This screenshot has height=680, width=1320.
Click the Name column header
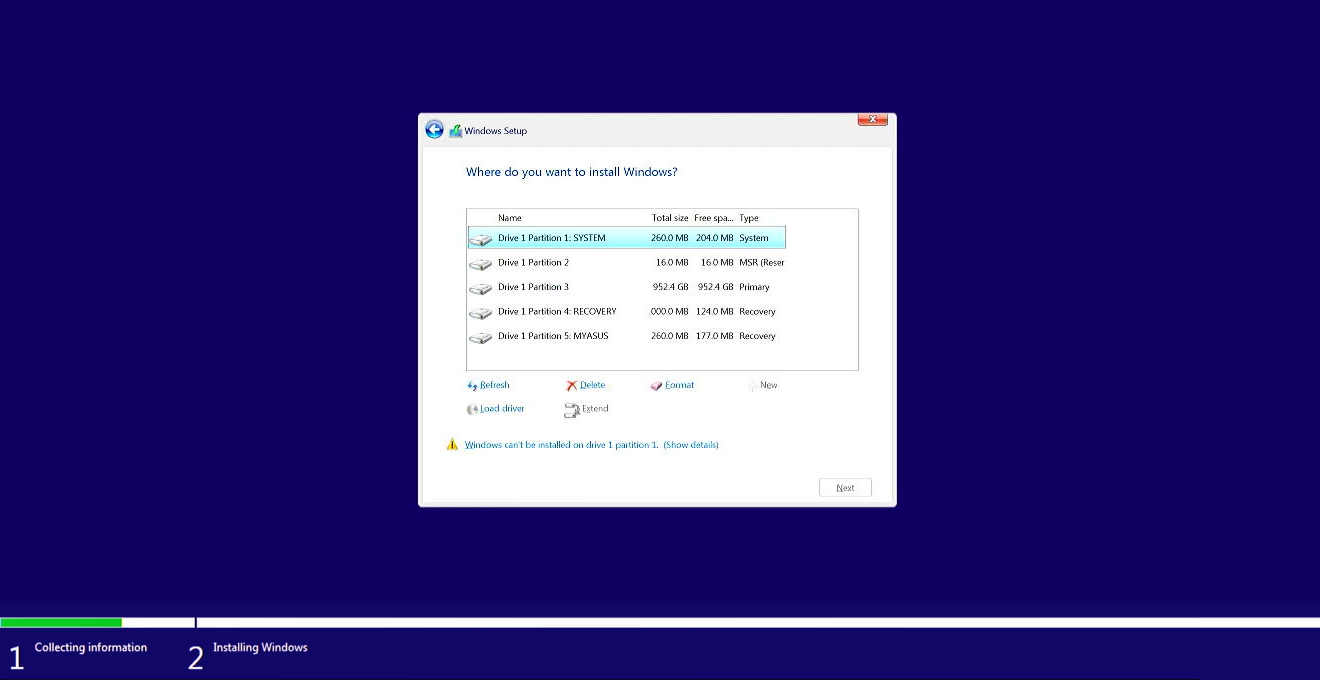(x=510, y=218)
